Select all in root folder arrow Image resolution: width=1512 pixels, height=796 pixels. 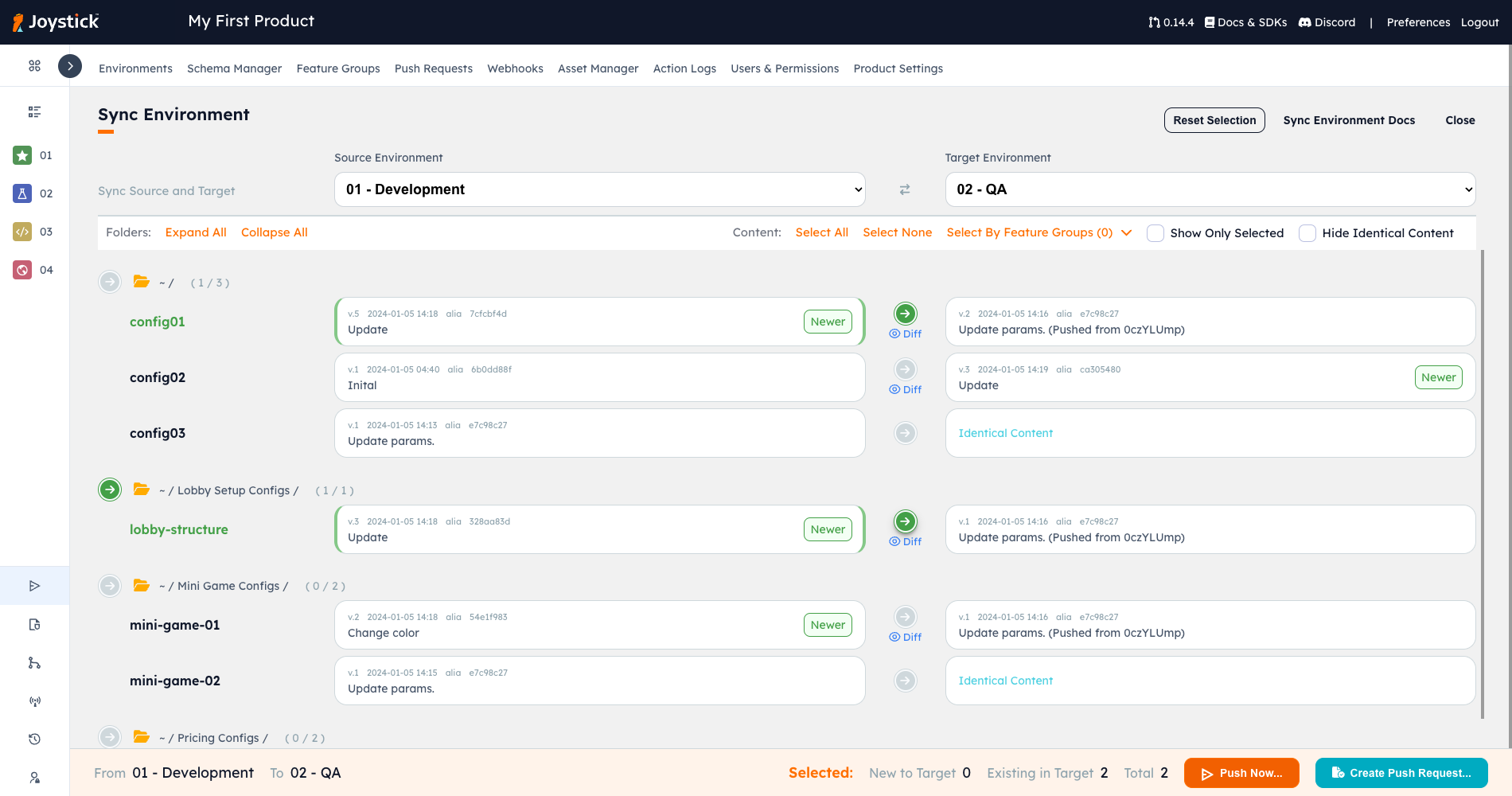click(x=110, y=282)
